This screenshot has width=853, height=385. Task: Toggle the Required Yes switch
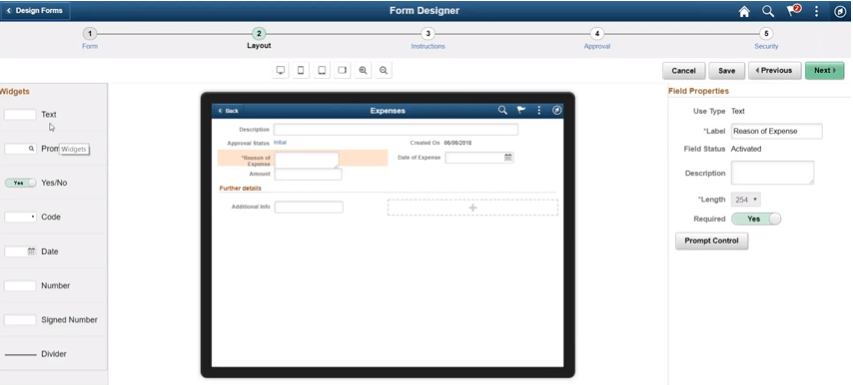click(756, 219)
